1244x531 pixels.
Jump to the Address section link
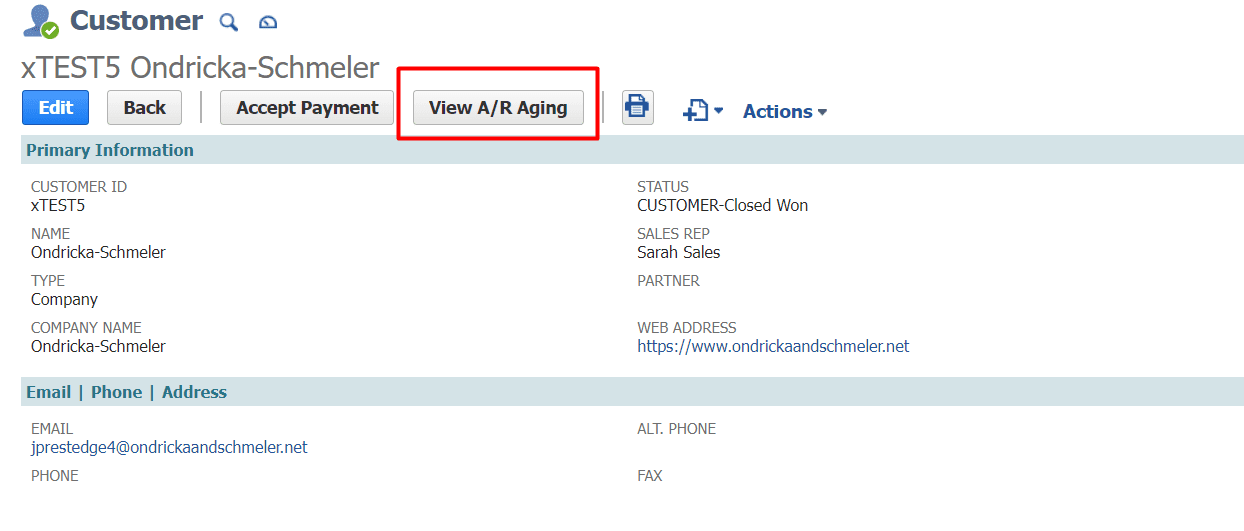click(194, 392)
